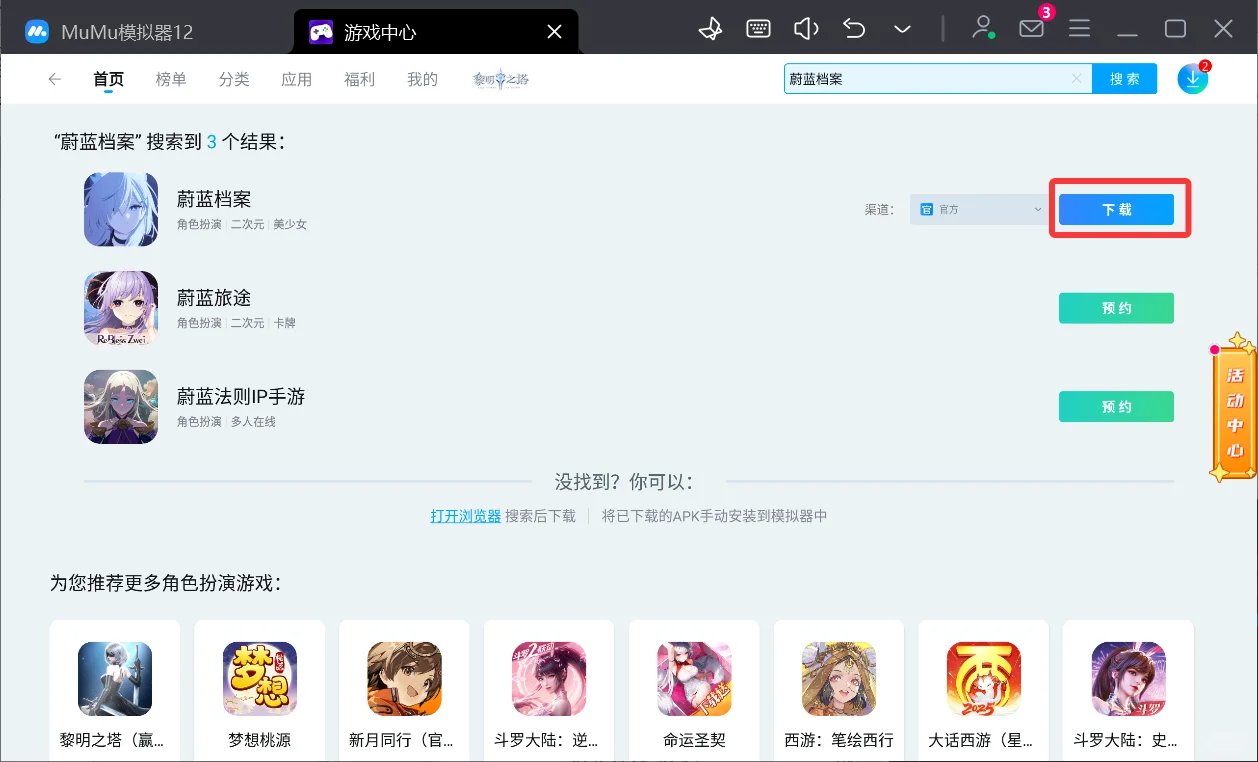This screenshot has width=1258, height=762.
Task: Click the 大话西游 recommended game icon
Action: click(984, 679)
